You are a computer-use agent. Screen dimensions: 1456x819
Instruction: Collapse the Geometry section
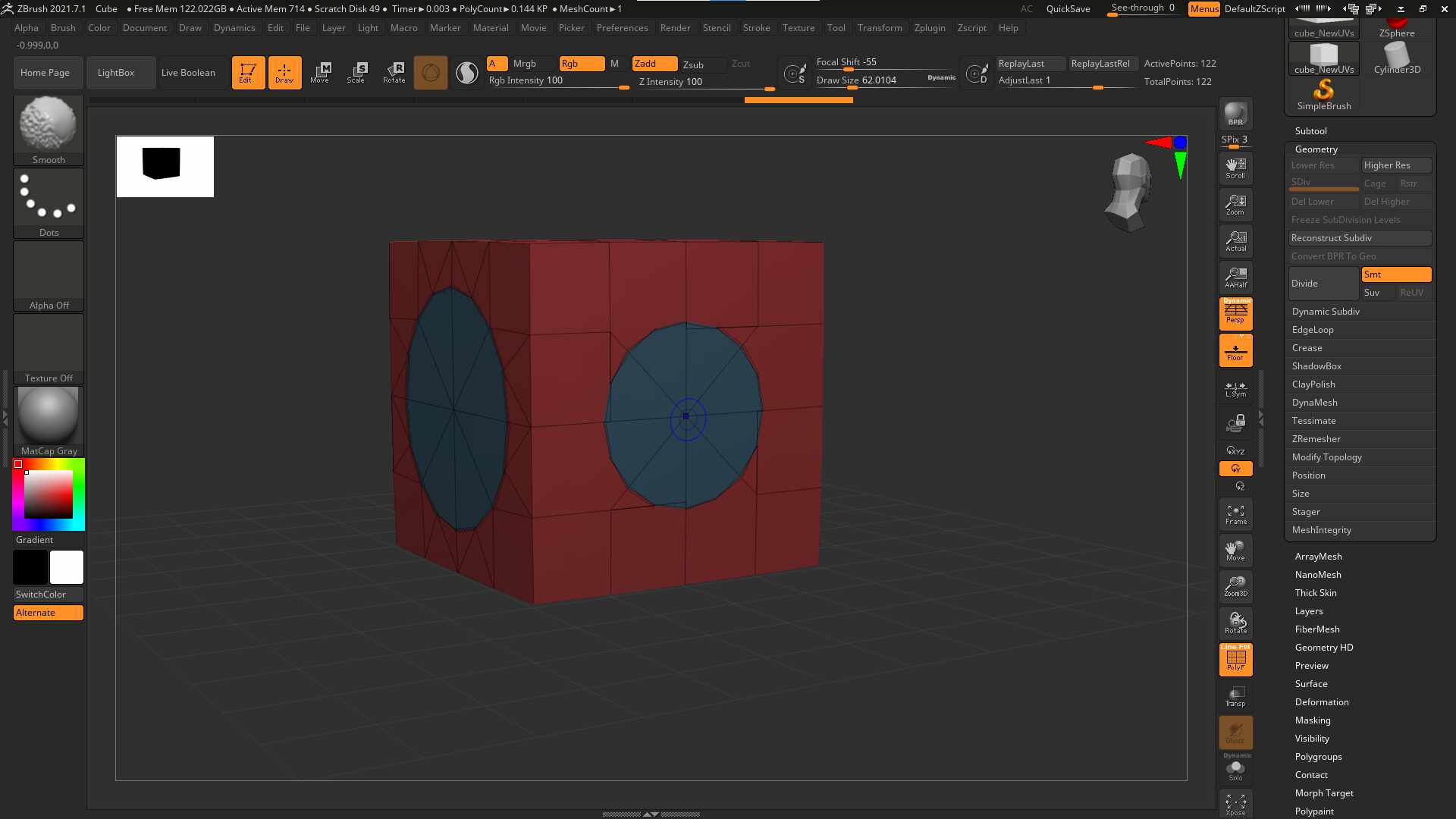click(1316, 149)
